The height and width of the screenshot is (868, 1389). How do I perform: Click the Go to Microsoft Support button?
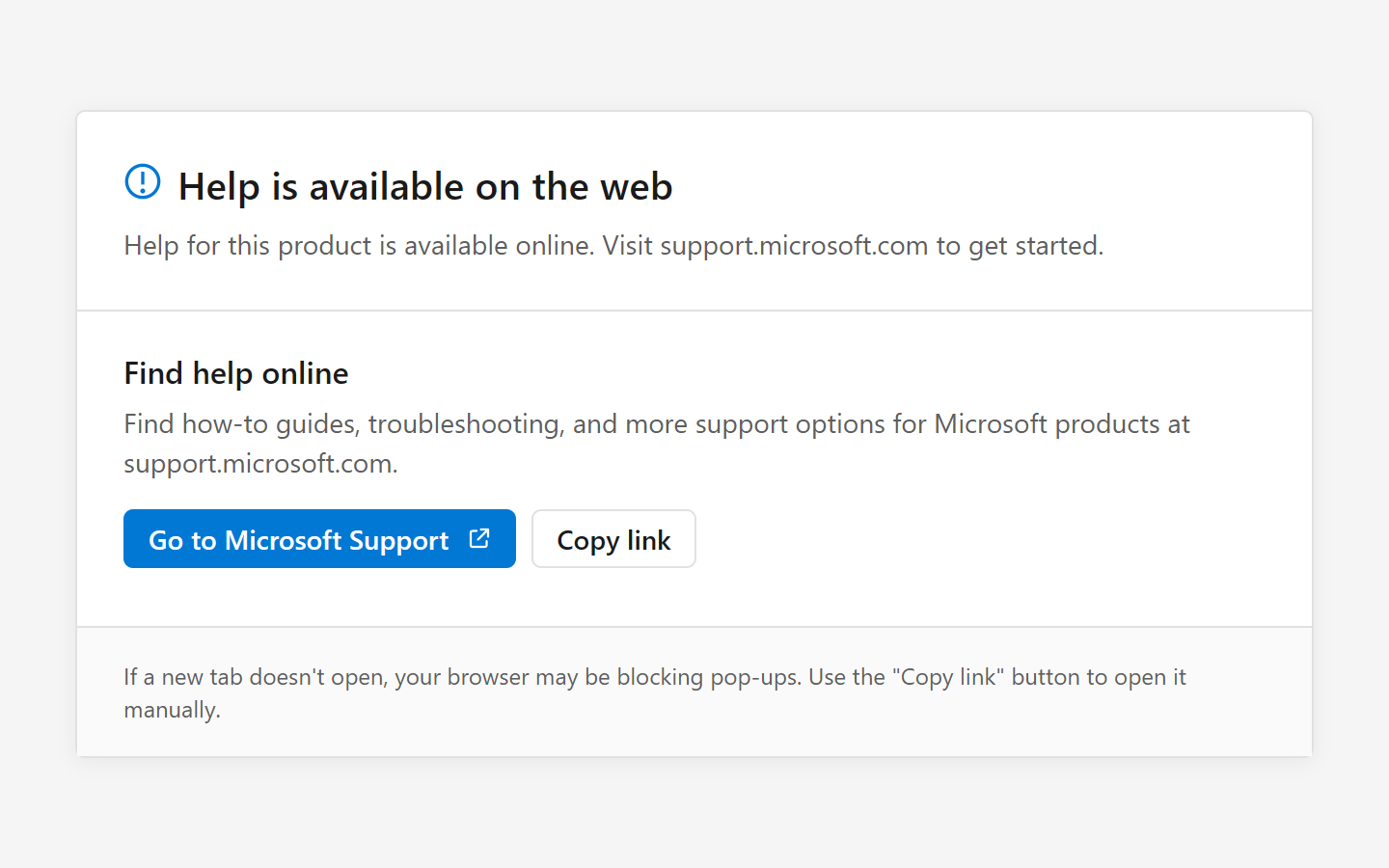(319, 539)
